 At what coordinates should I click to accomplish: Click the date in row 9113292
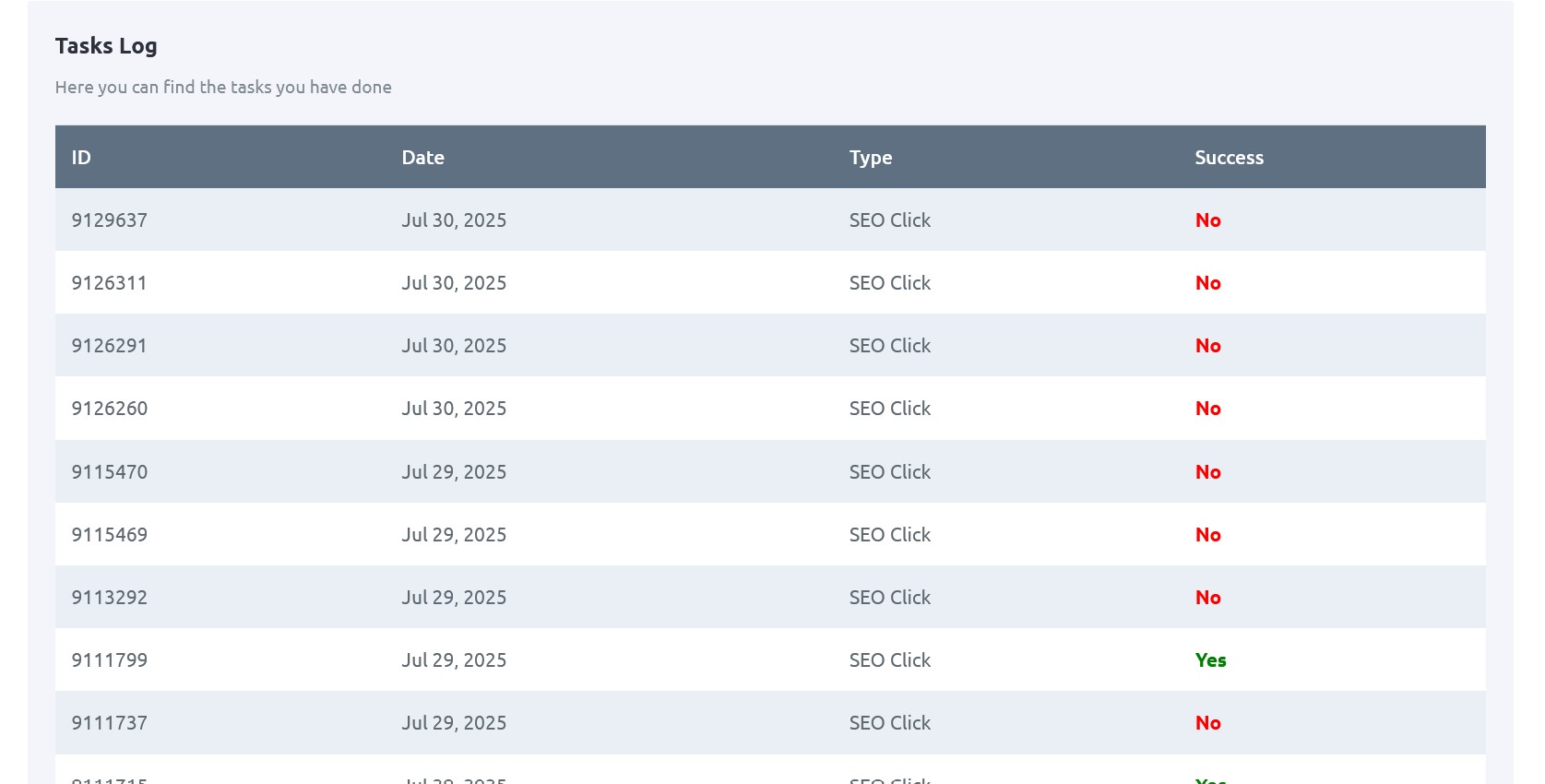coord(454,598)
